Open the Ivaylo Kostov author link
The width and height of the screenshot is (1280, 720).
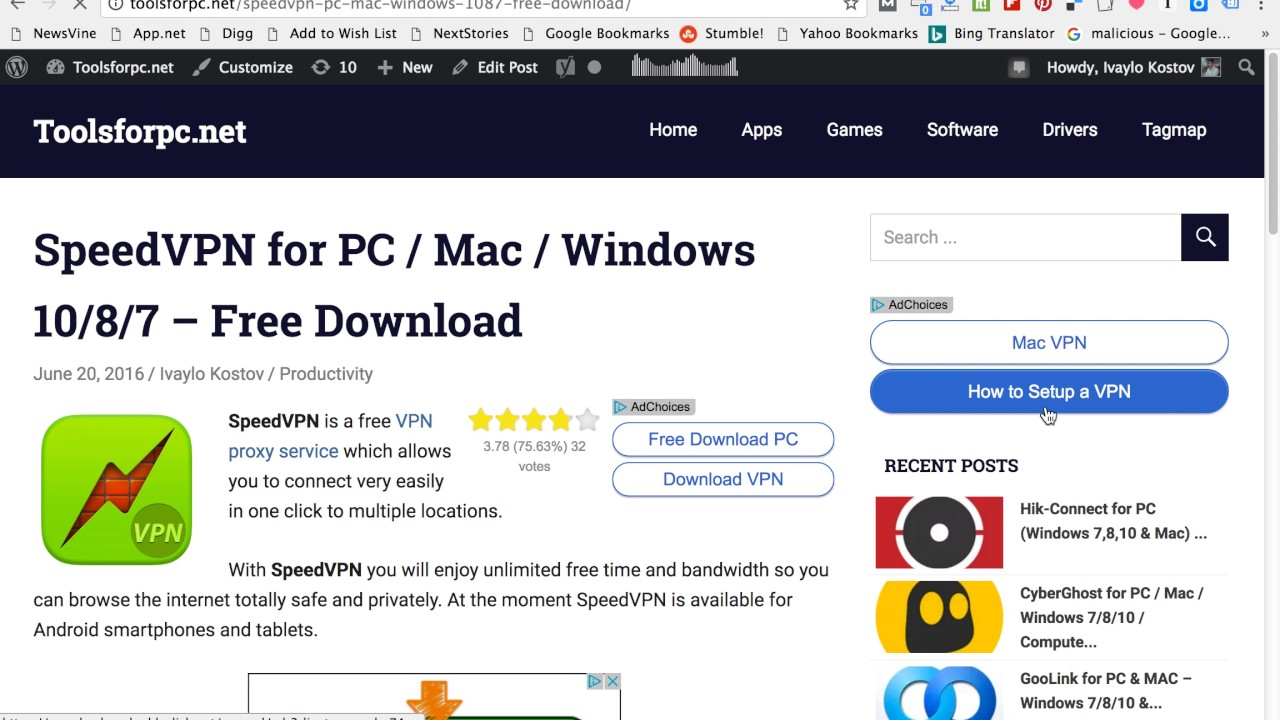[x=211, y=374]
